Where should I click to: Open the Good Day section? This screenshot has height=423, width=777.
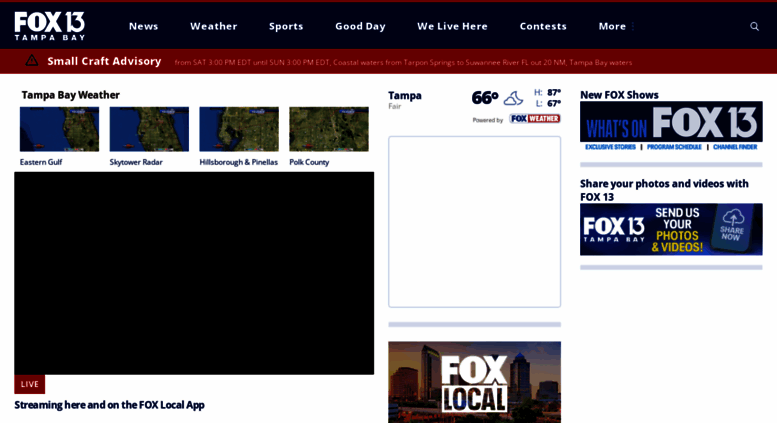tap(360, 26)
